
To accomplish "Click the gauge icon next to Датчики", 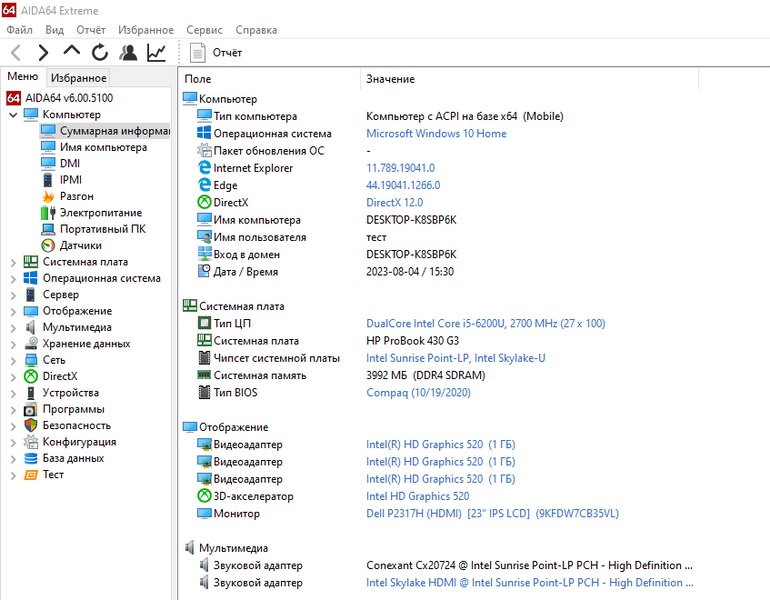I will (x=48, y=245).
